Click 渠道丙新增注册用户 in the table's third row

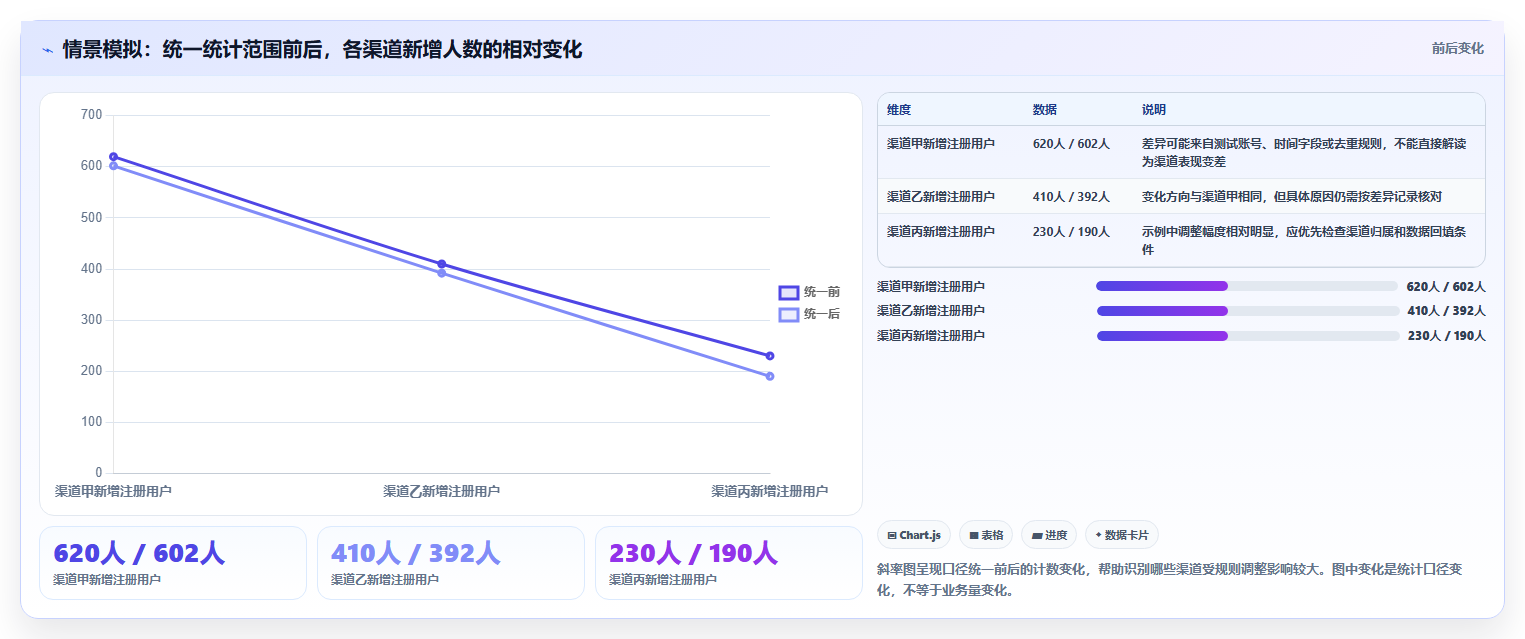941,232
